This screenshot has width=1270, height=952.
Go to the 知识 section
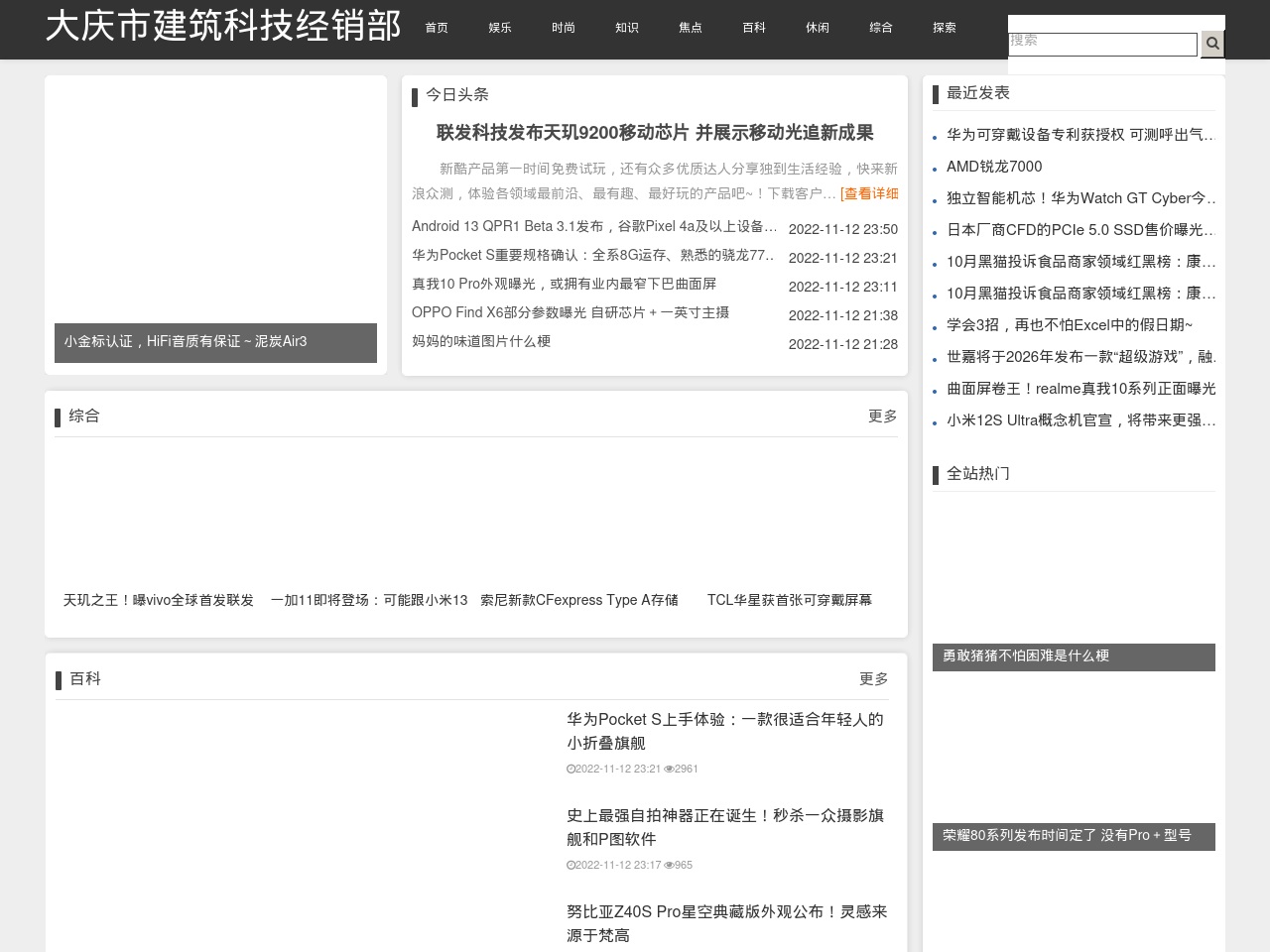pos(627,28)
